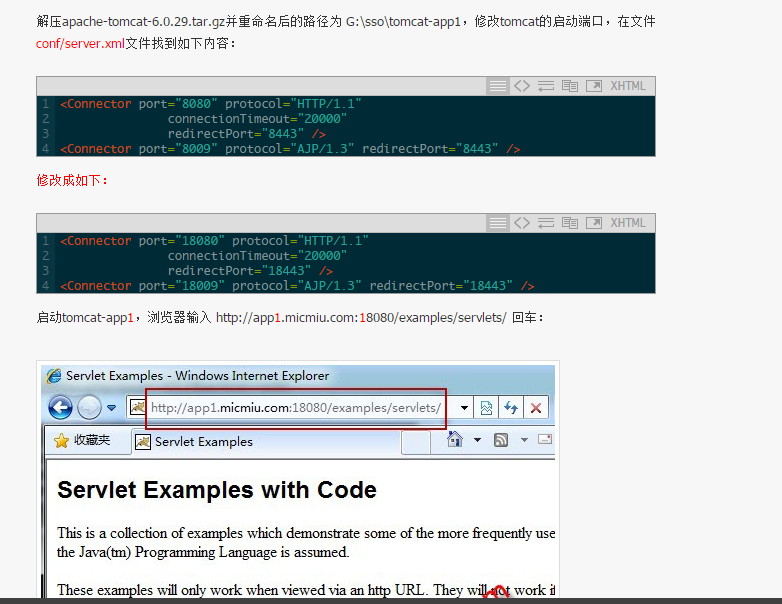Click the Servlet Examples with Code heading
This screenshot has height=604, width=782.
(217, 490)
